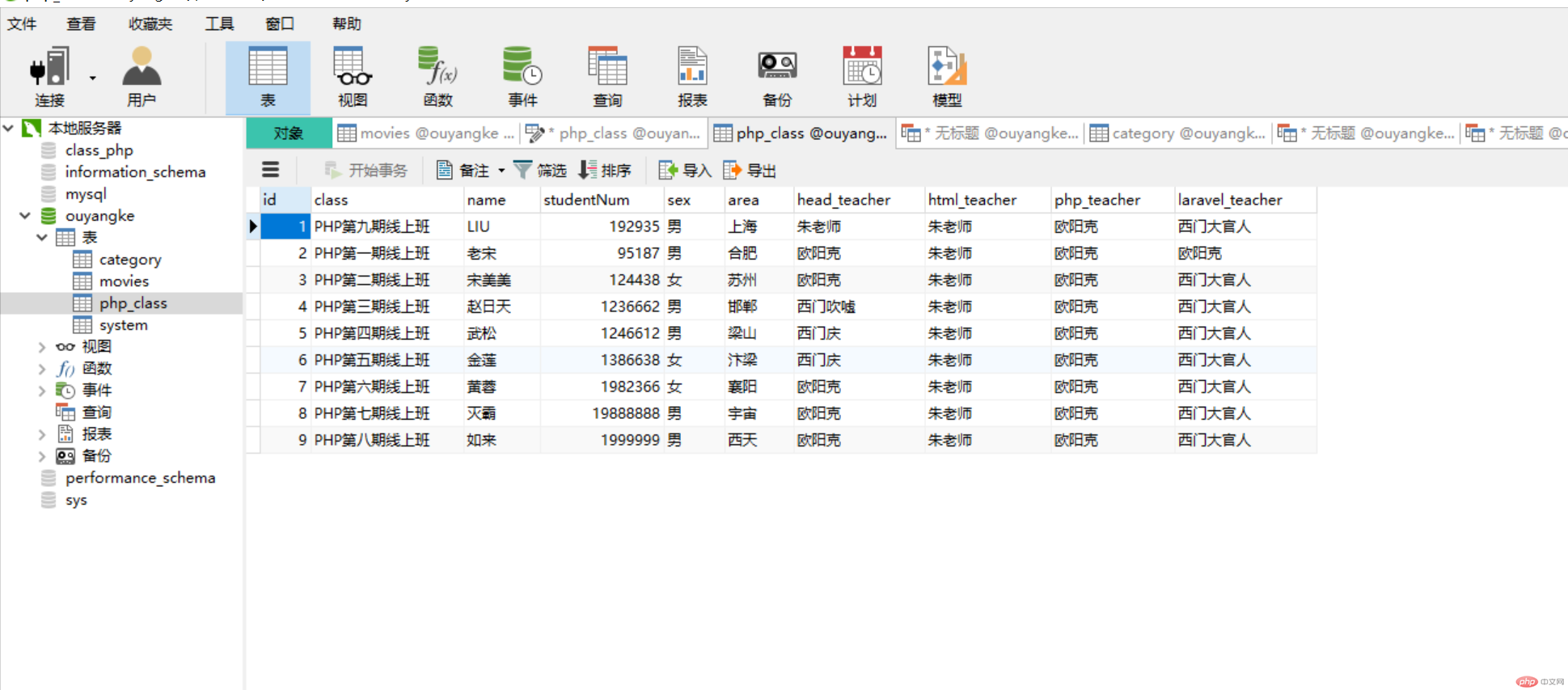Collapse the Tables (表) tree node

pos(42,237)
